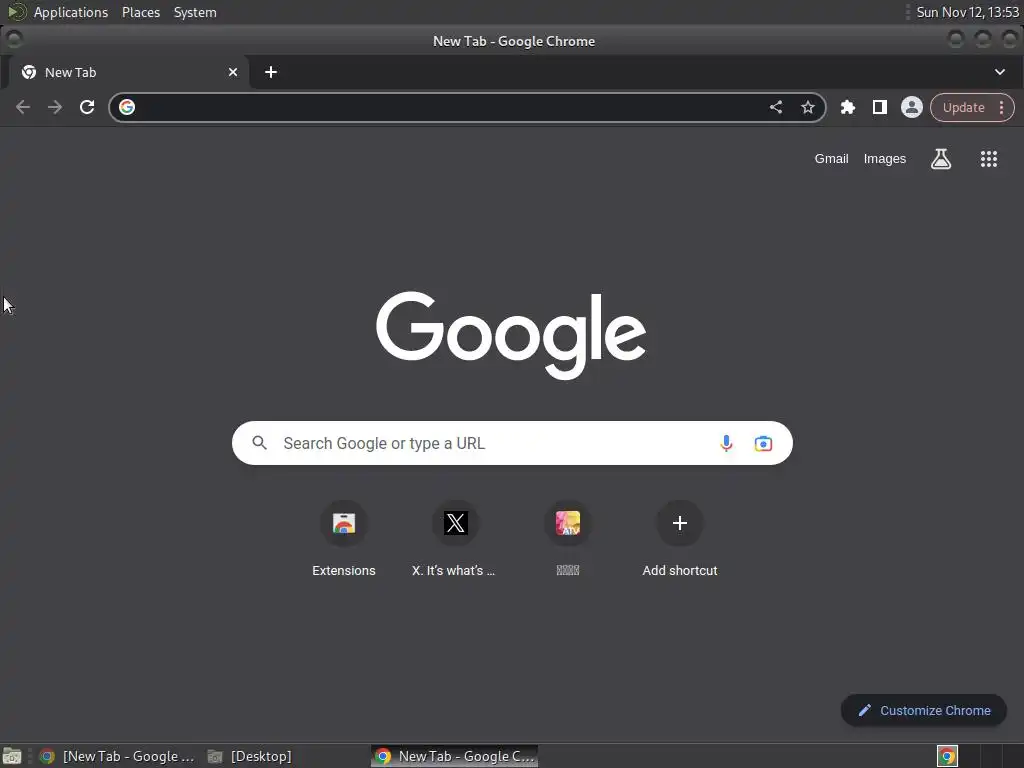1024x768 pixels.
Task: Open the Applications menu
Action: 71,12
